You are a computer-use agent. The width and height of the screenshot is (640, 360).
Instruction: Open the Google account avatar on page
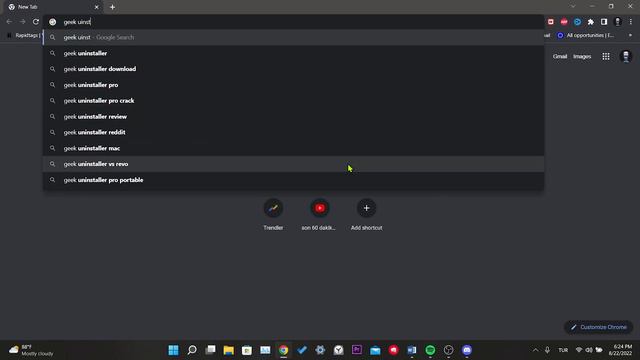click(626, 56)
